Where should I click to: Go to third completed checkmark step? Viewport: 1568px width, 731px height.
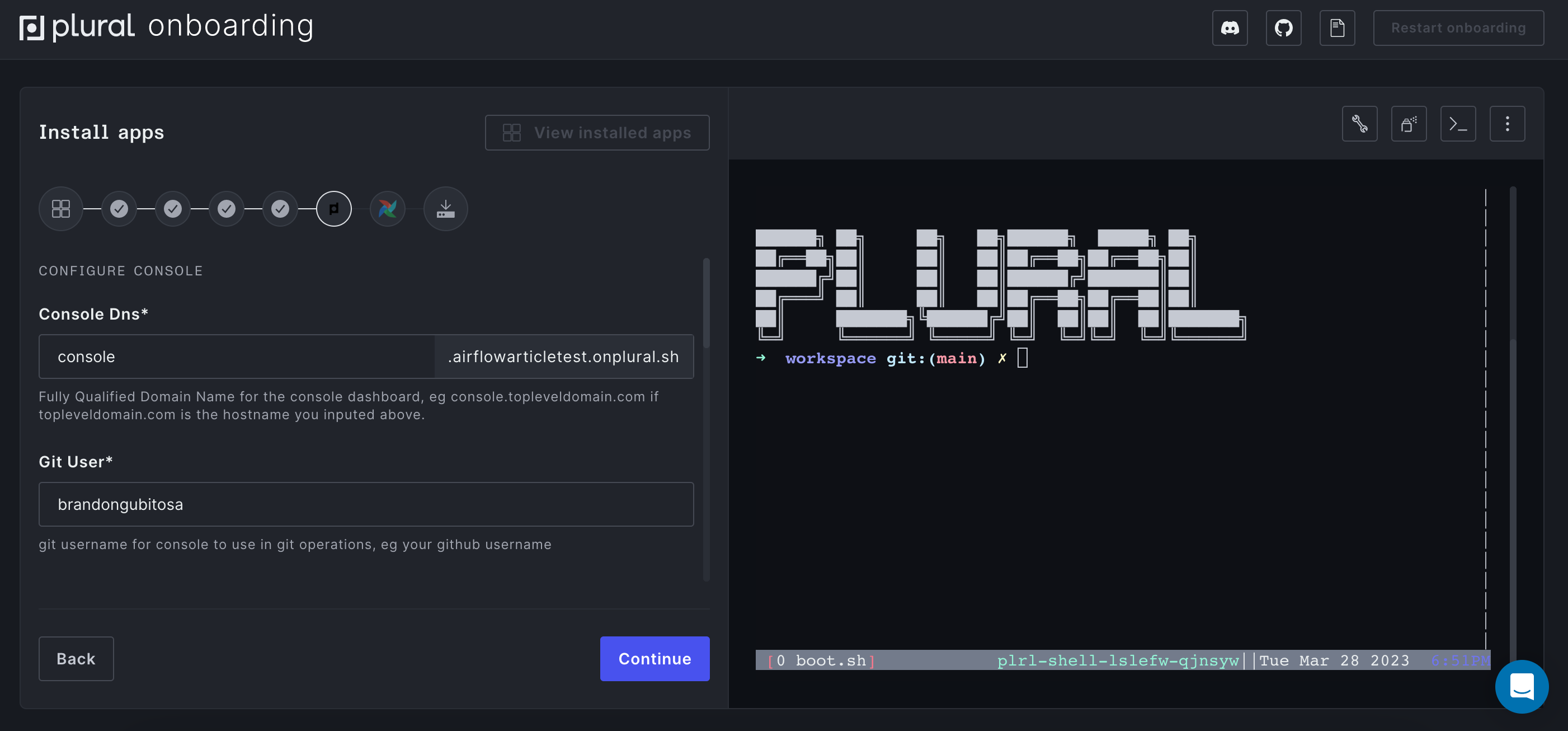click(227, 209)
